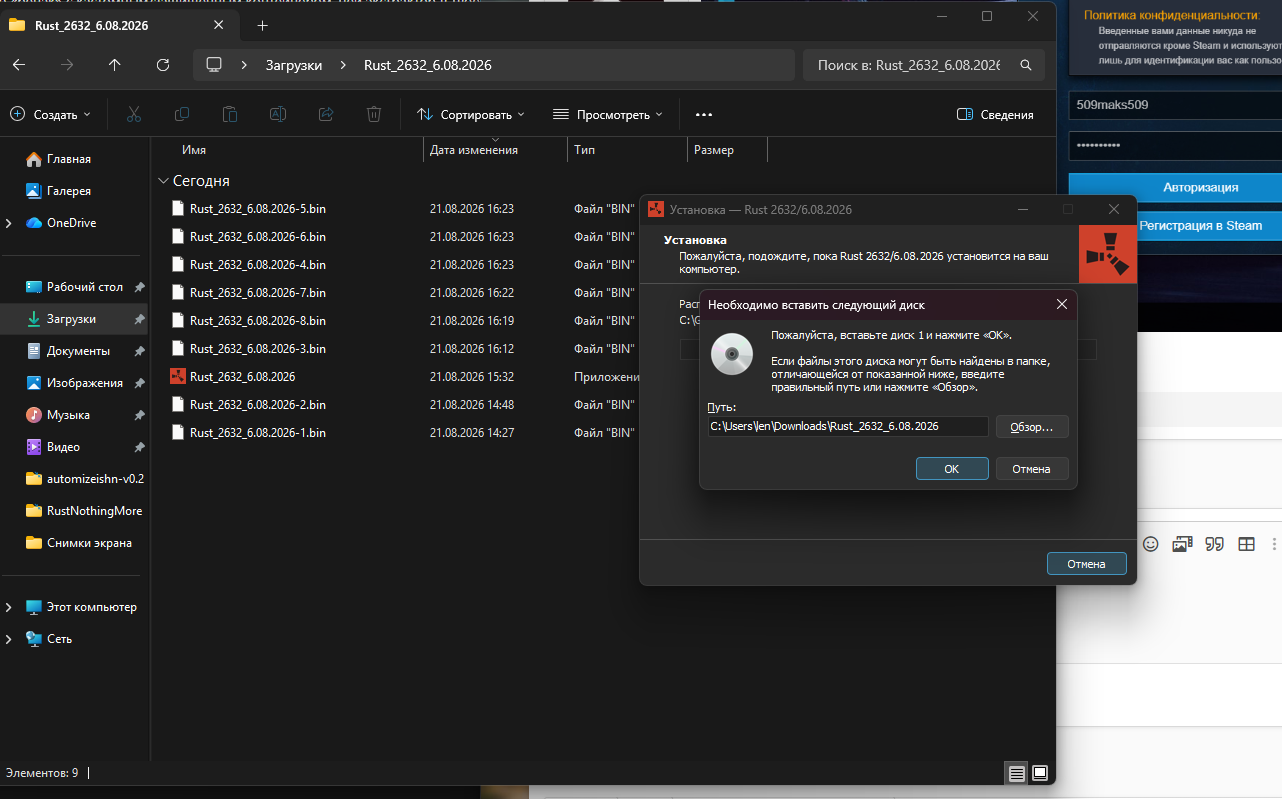Click the Copy icon in Explorer toolbar
1282x799 pixels.
click(x=182, y=114)
